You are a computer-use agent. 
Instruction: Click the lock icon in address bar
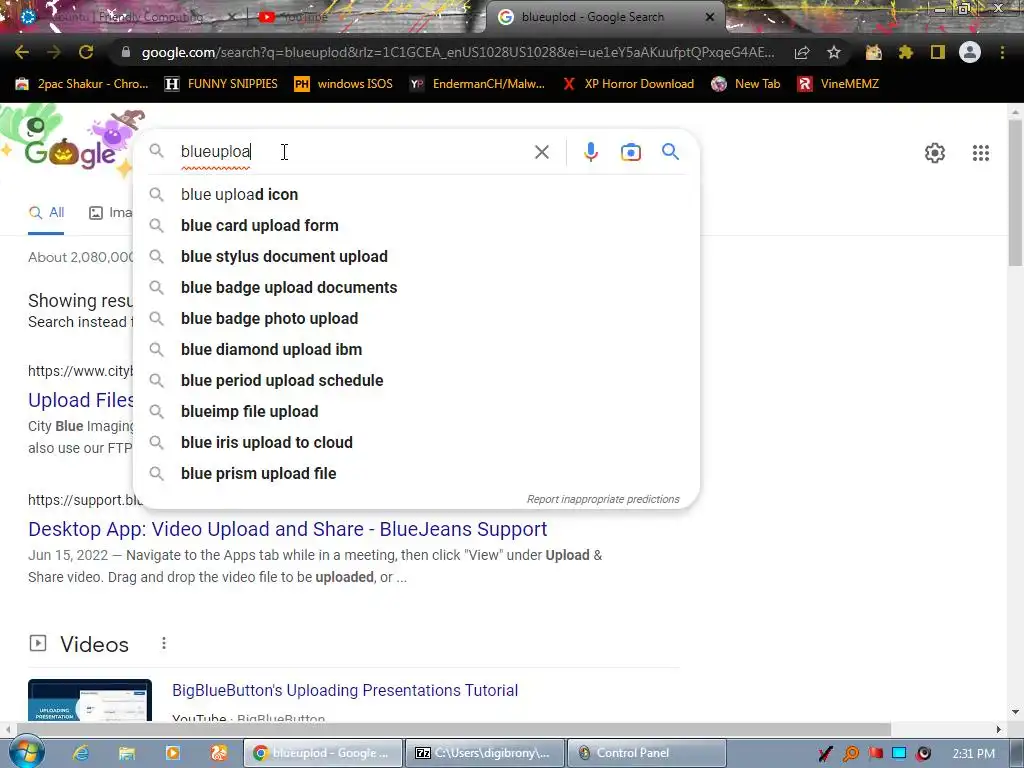(126, 52)
